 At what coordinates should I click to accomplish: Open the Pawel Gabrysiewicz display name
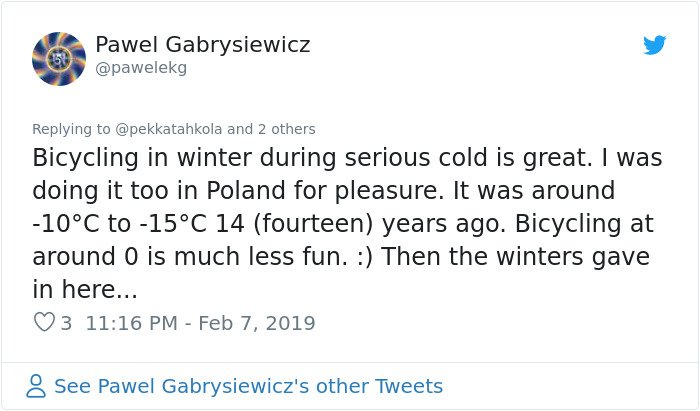[203, 45]
